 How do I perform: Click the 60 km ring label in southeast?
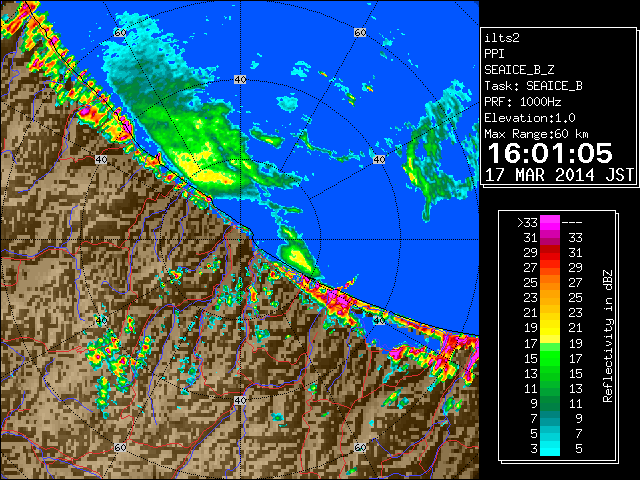click(x=360, y=448)
